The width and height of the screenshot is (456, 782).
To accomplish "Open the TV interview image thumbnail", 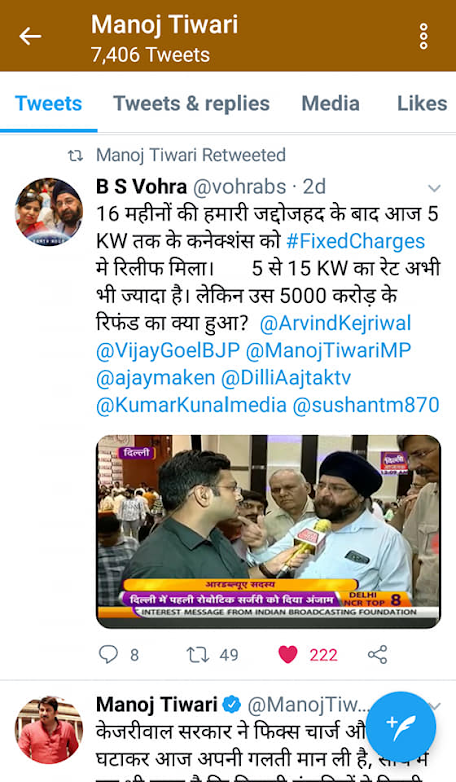I will [268, 531].
